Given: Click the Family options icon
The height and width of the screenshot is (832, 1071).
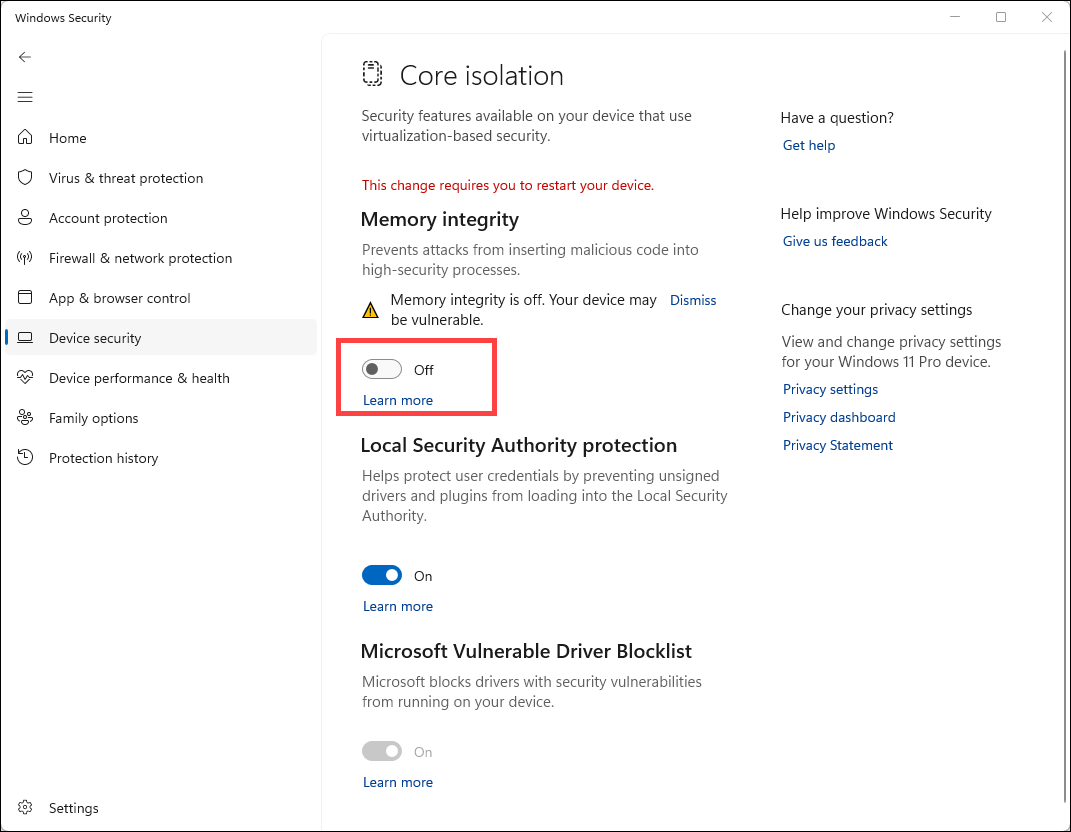Looking at the screenshot, I should pyautogui.click(x=26, y=418).
